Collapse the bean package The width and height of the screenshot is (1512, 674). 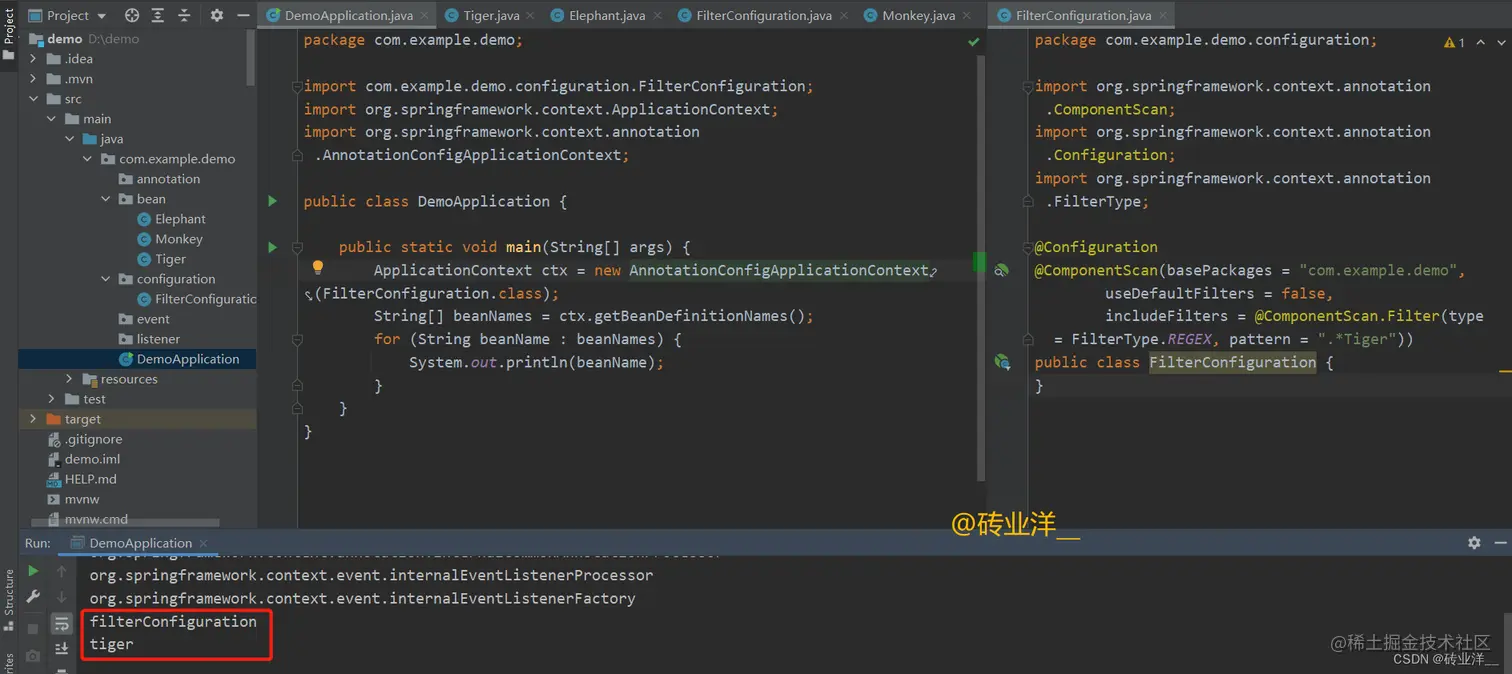tap(105, 199)
